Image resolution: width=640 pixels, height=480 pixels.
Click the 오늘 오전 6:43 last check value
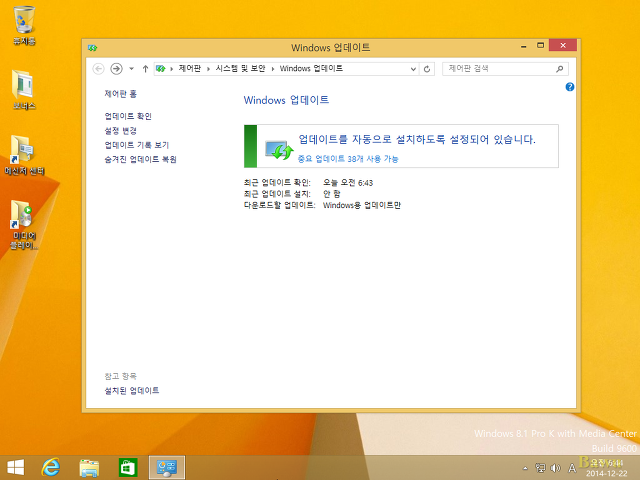coord(348,183)
